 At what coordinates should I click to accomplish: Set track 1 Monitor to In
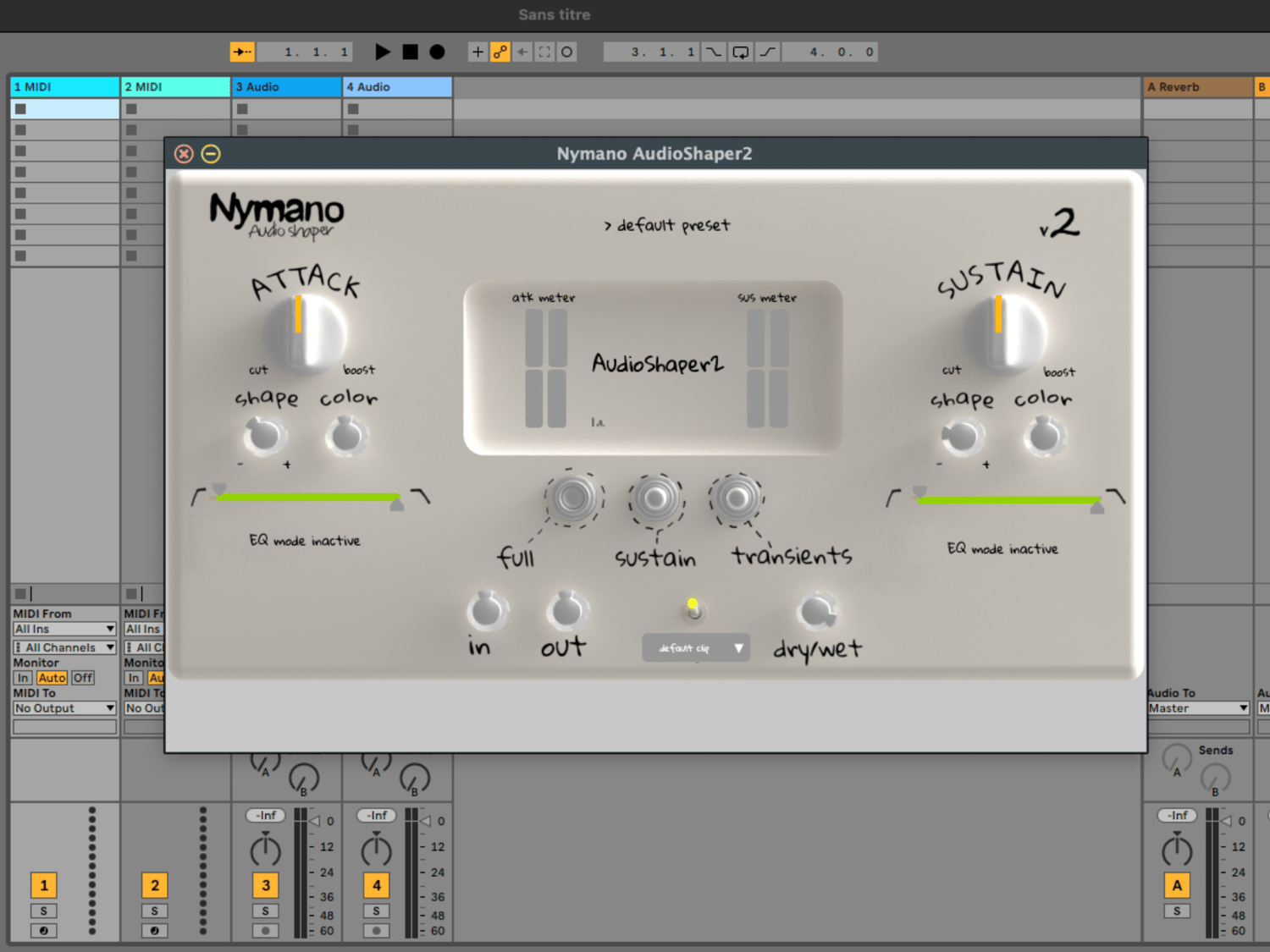pyautogui.click(x=23, y=678)
